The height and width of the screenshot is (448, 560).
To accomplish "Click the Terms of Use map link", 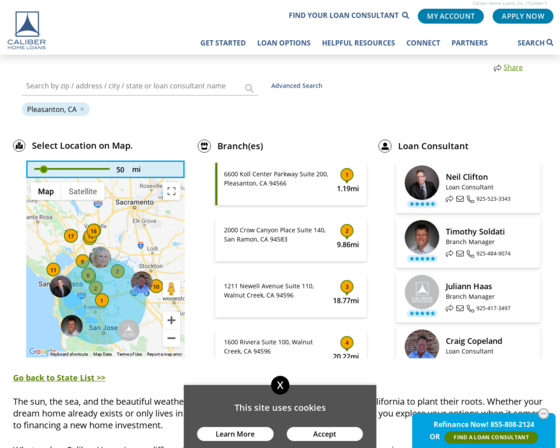I will pos(129,354).
